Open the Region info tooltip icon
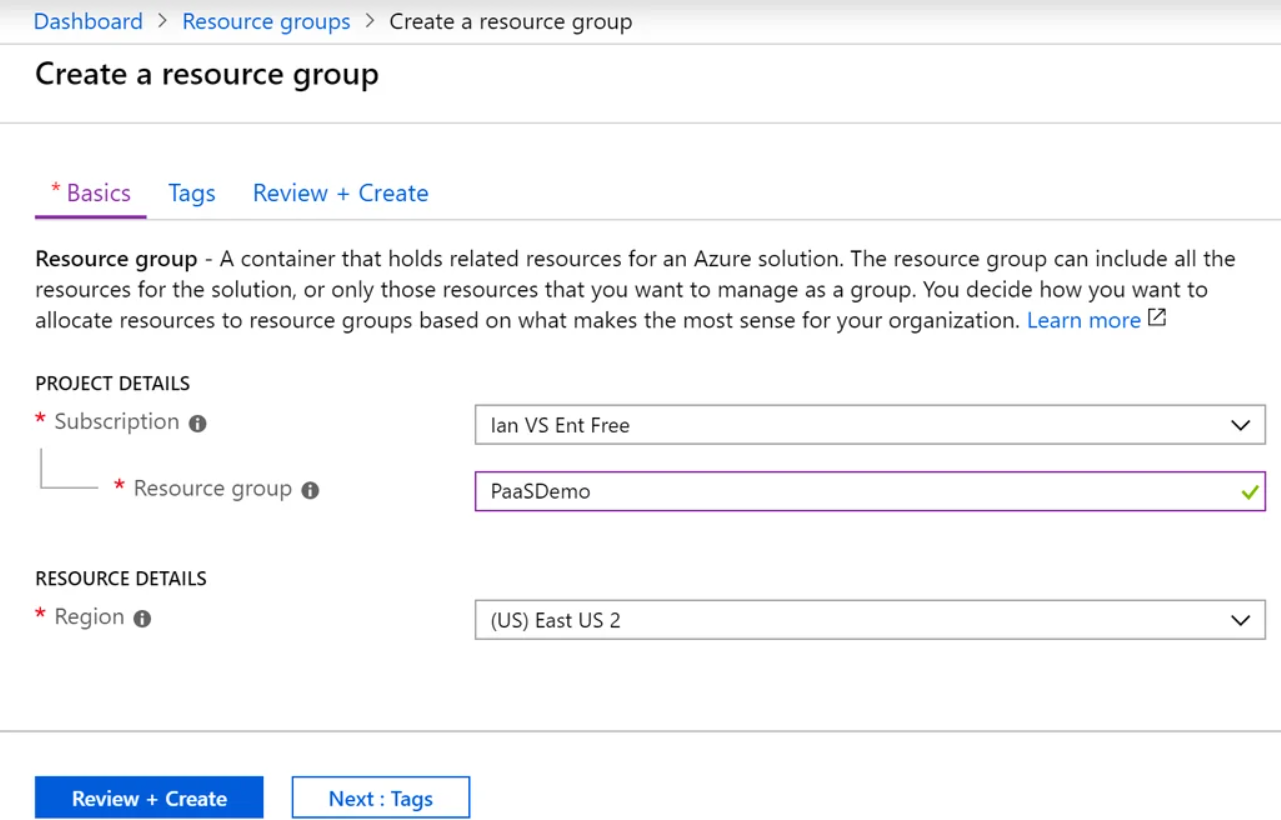 click(x=142, y=619)
